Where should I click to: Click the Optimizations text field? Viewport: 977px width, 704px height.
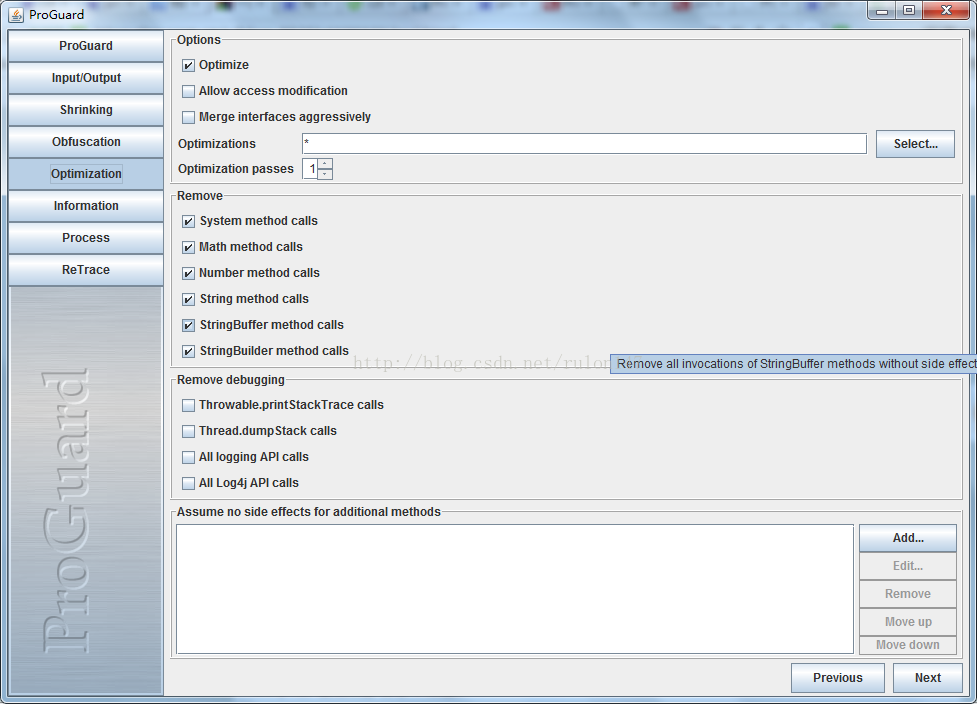pyautogui.click(x=584, y=143)
